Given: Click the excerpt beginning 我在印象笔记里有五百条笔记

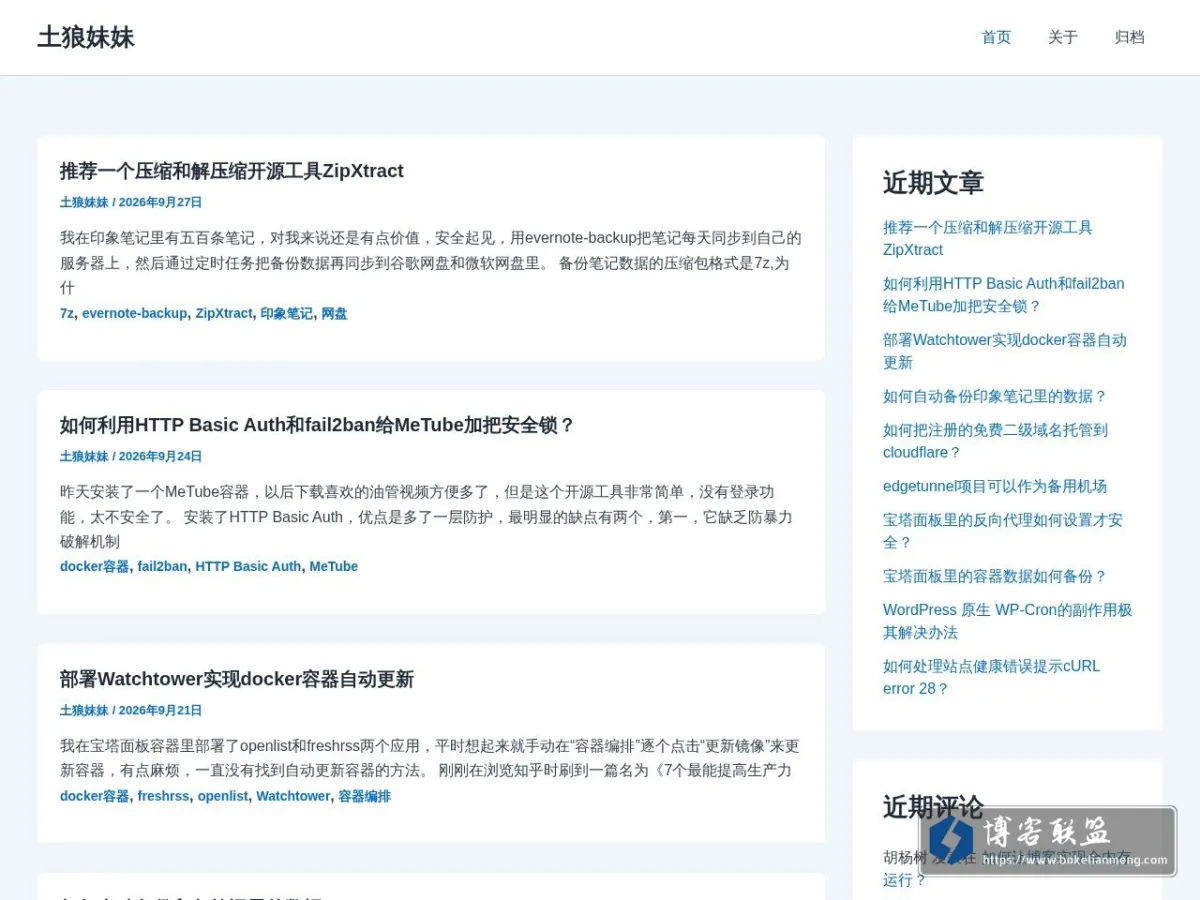Looking at the screenshot, I should pos(431,262).
